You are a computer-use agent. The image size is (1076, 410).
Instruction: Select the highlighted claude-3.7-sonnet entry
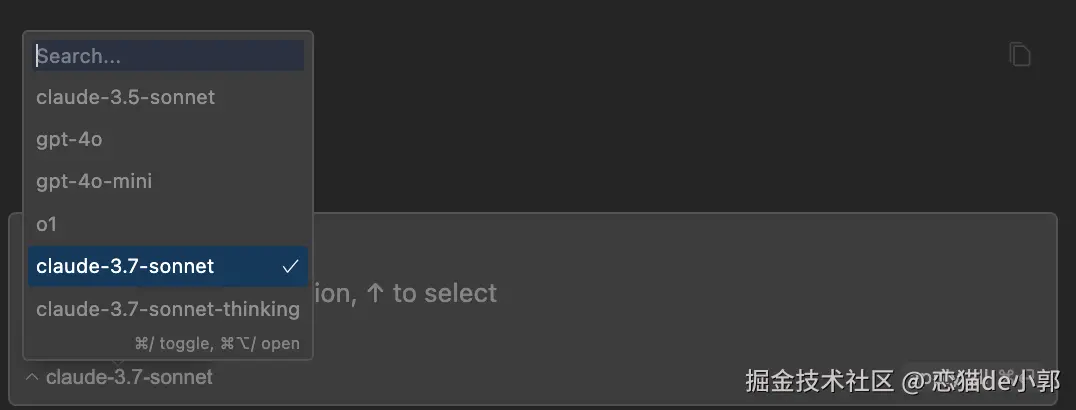[125, 267]
